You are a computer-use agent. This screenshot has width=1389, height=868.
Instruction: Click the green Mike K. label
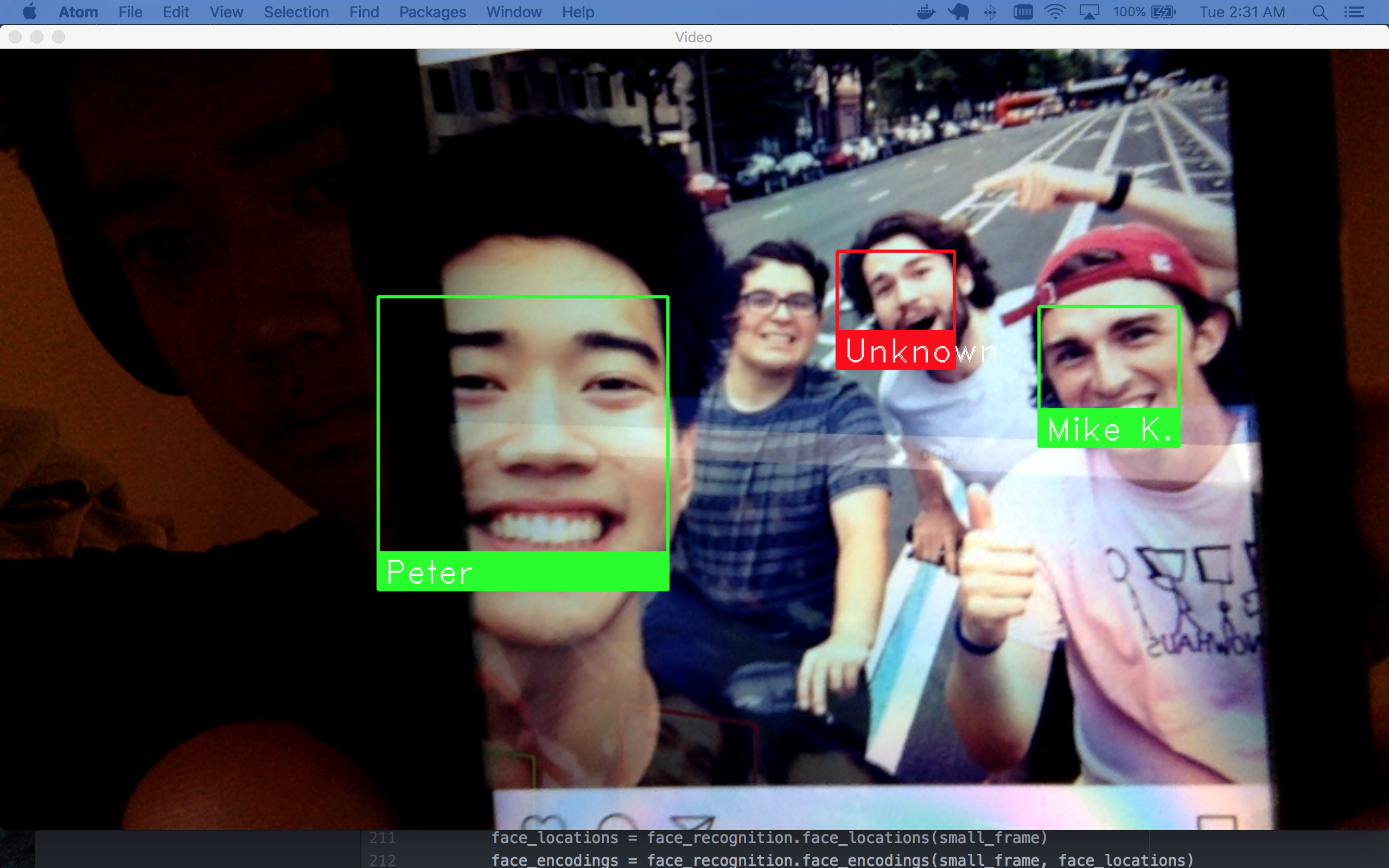[x=1108, y=429]
